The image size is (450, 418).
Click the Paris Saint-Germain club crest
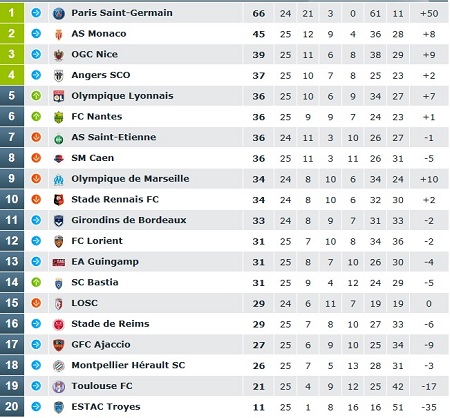[x=59, y=13]
